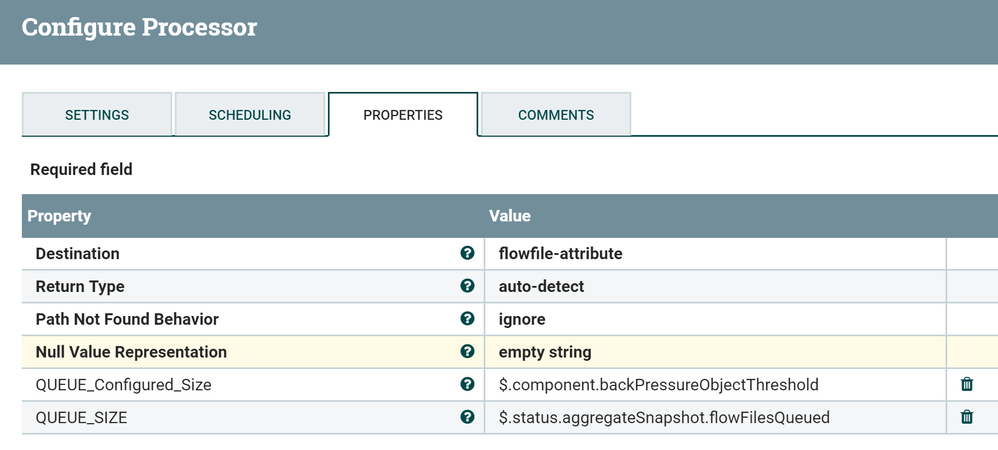998x450 pixels.
Task: Select the QUEUE_Configured_Size property name
Action: click(123, 384)
